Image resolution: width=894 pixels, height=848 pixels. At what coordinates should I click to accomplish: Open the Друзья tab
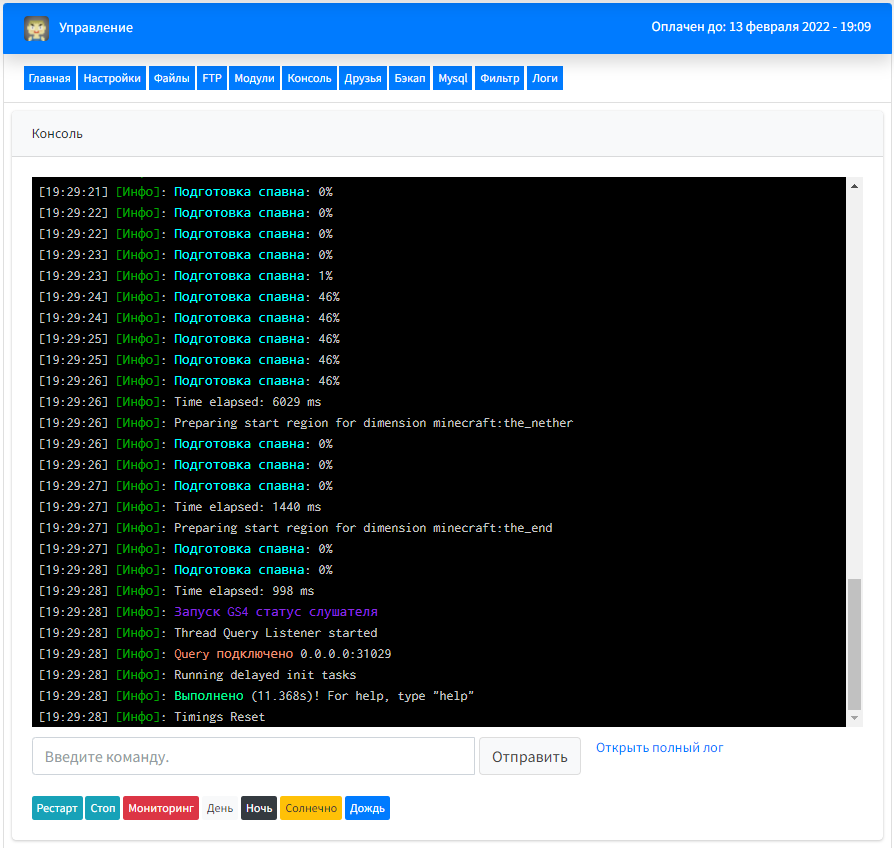tap(363, 78)
